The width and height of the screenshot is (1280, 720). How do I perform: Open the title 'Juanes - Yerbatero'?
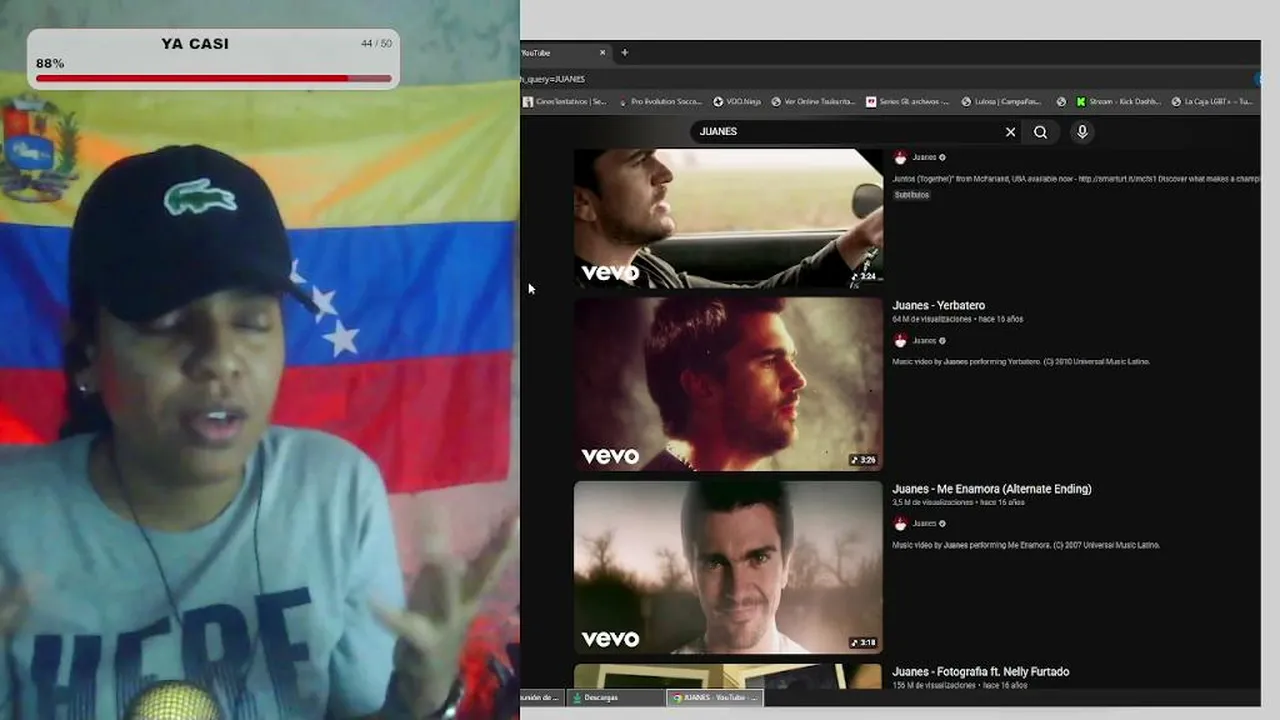938,305
